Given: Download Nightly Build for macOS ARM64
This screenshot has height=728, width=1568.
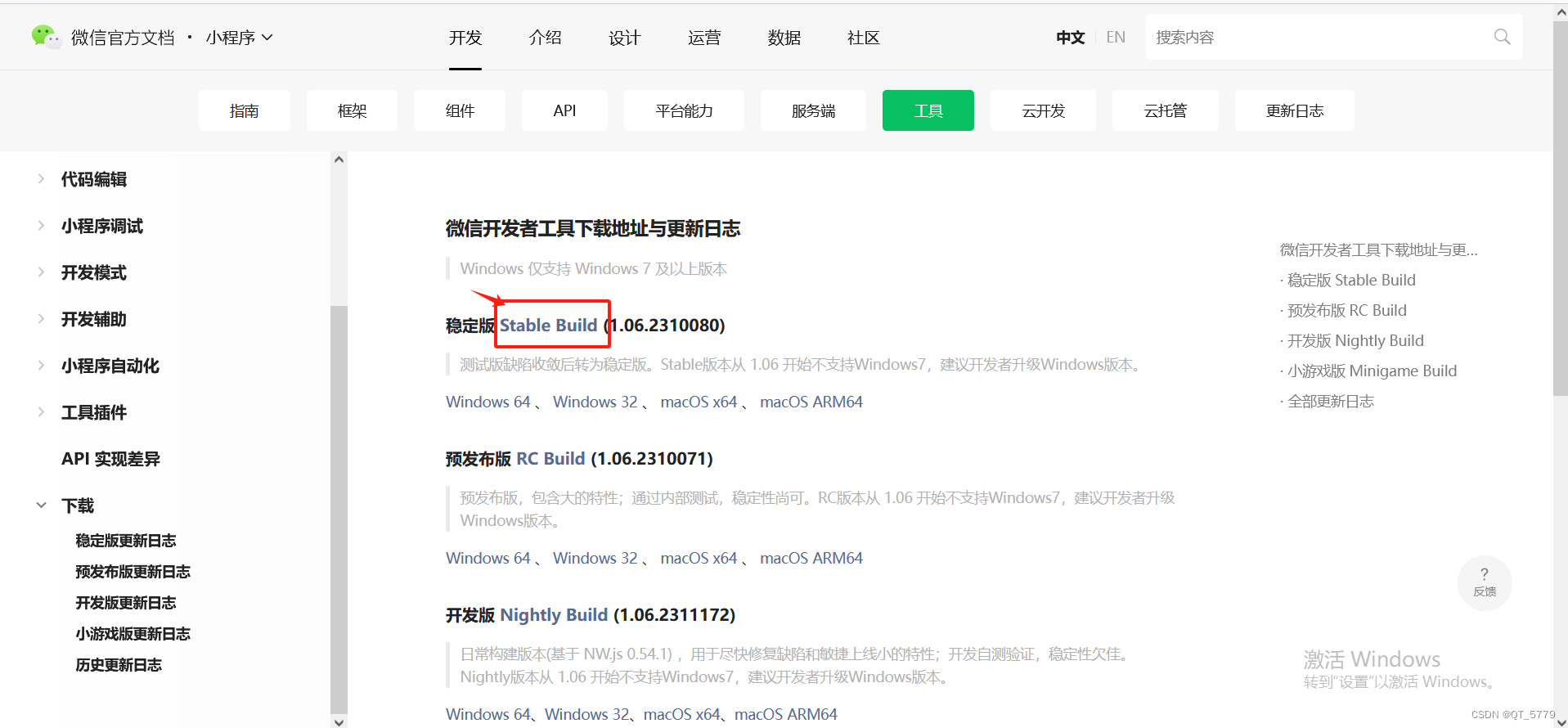Looking at the screenshot, I should tap(786, 714).
